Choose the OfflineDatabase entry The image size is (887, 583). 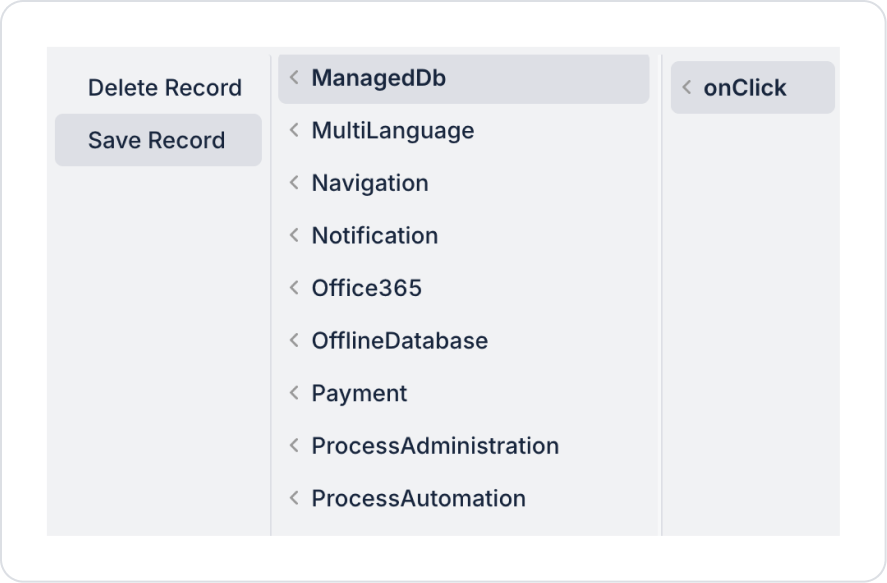(x=399, y=340)
